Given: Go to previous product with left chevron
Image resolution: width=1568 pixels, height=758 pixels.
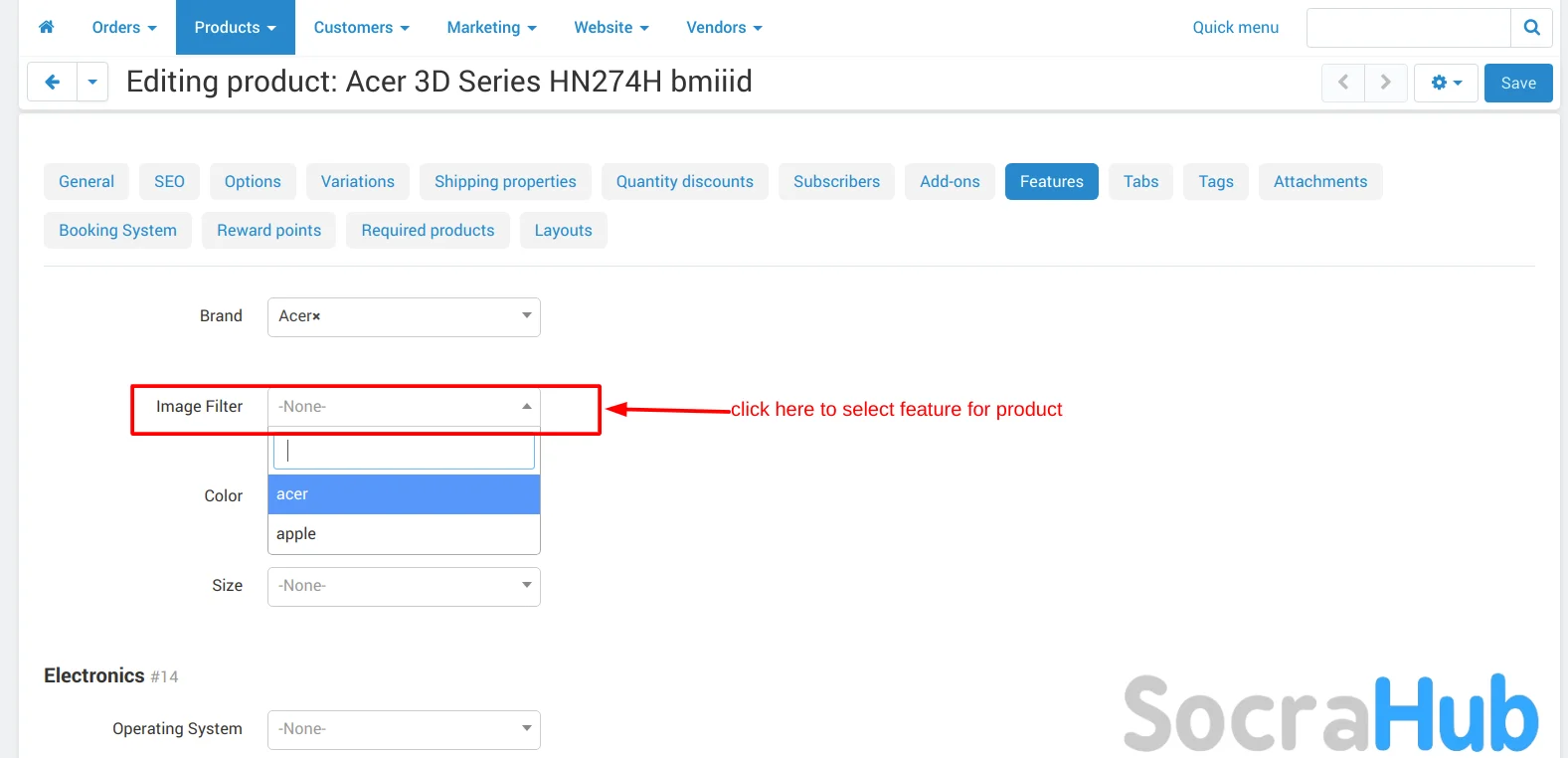Looking at the screenshot, I should (1343, 83).
